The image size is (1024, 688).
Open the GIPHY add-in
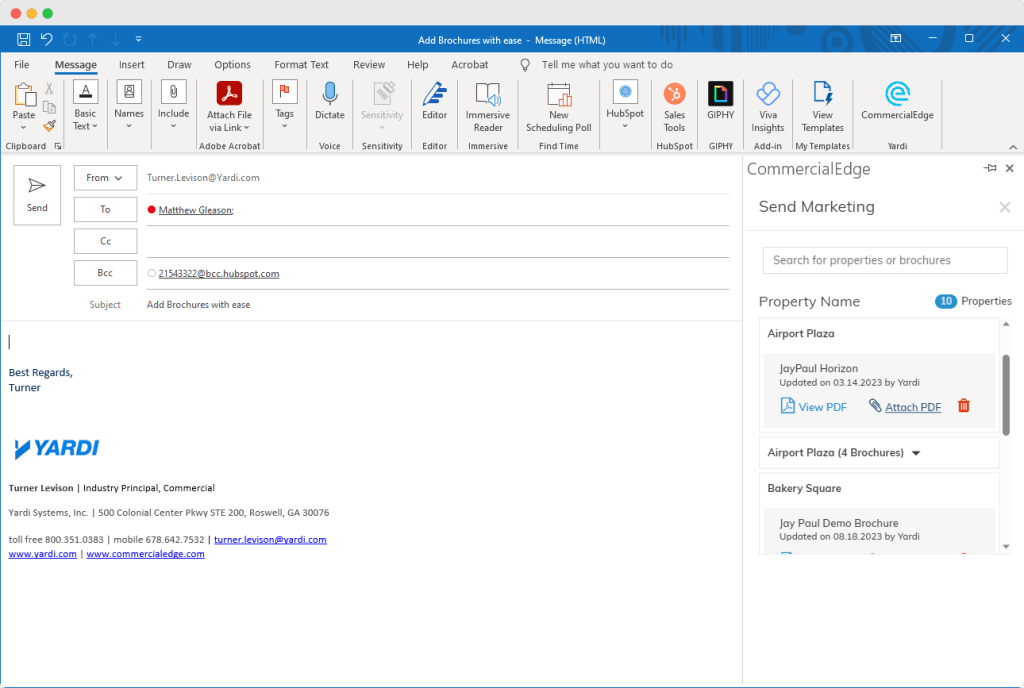(720, 101)
